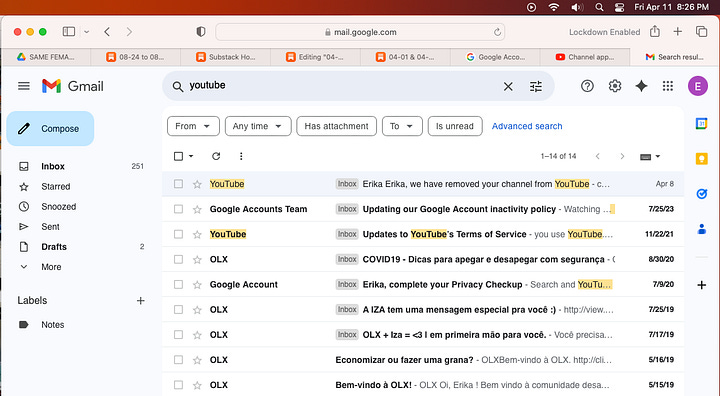
Task: Open Google Calendar side panel icon
Action: tap(701, 124)
